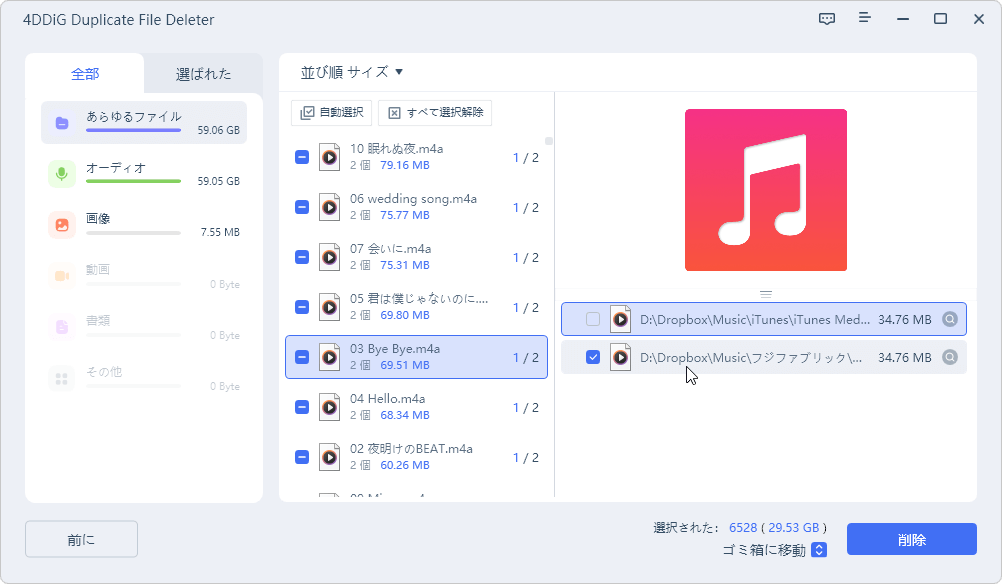Image resolution: width=1002 pixels, height=584 pixels.
Task: Click the すべて選択解除 button
Action: pos(435,112)
